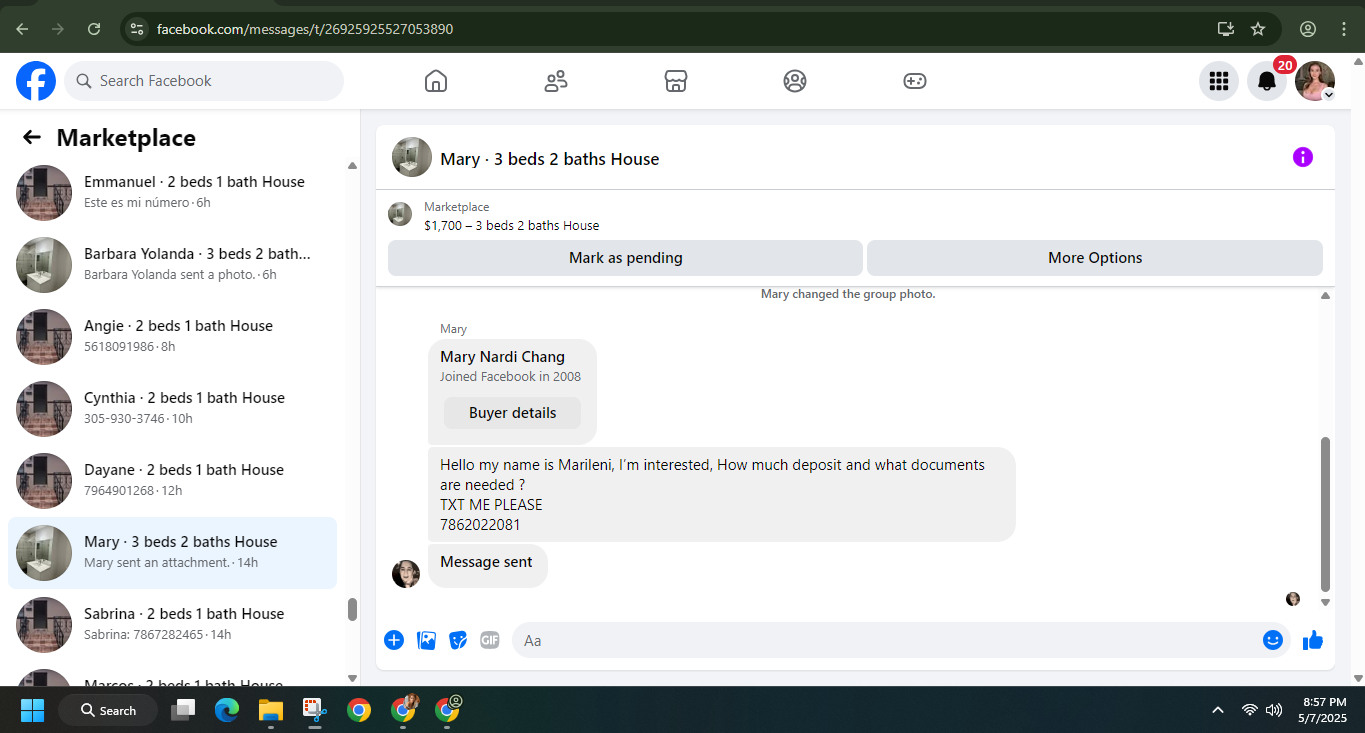Viewport: 1365px width, 733px height.
Task: Send a thumbs up like
Action: pyautogui.click(x=1313, y=640)
